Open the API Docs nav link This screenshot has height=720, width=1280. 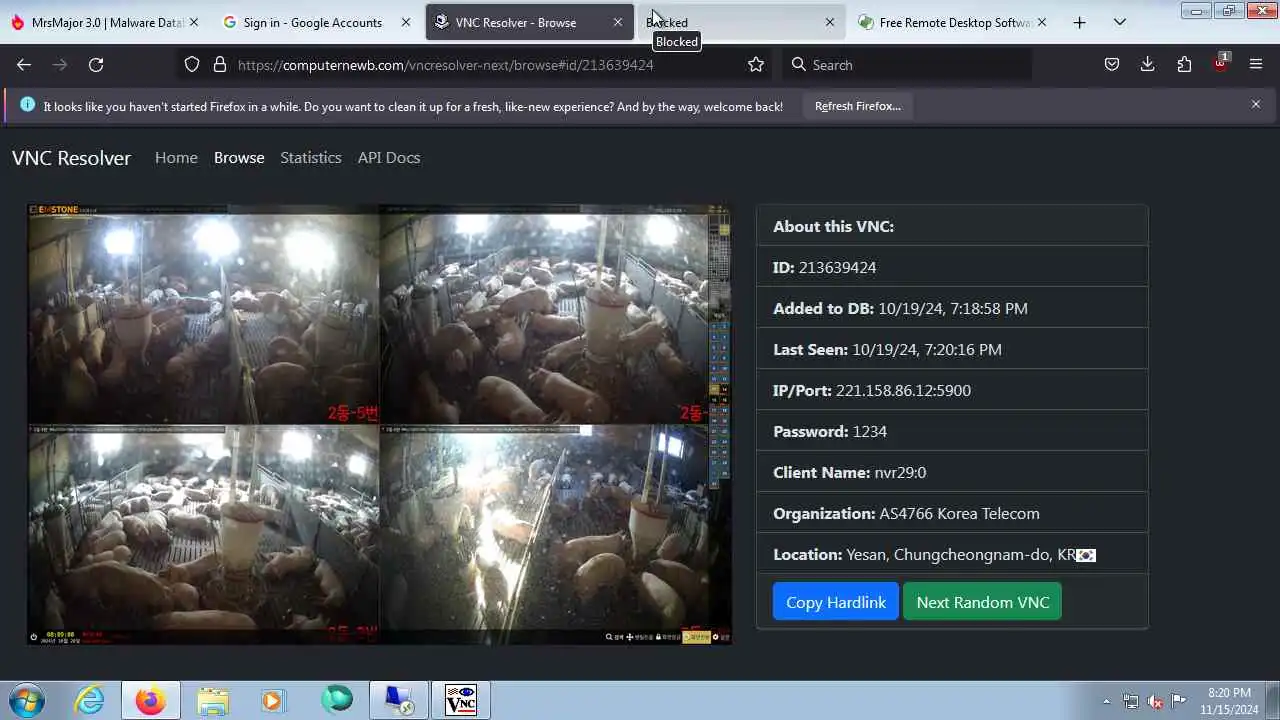(x=389, y=158)
